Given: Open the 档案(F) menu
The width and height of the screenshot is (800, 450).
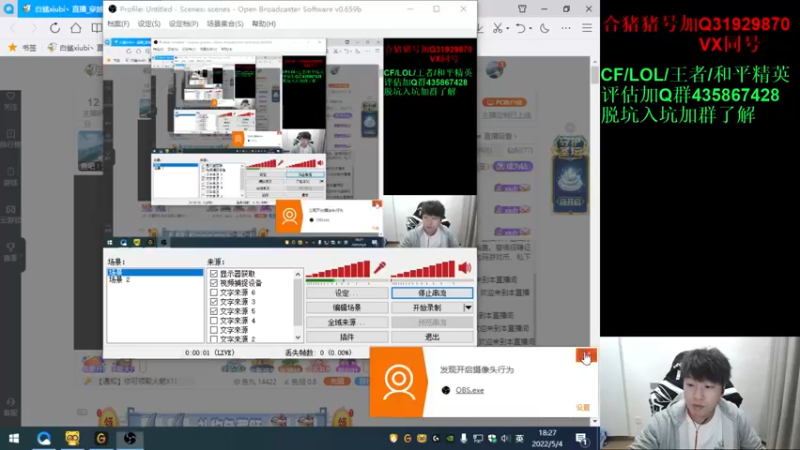Looking at the screenshot, I should (x=118, y=23).
